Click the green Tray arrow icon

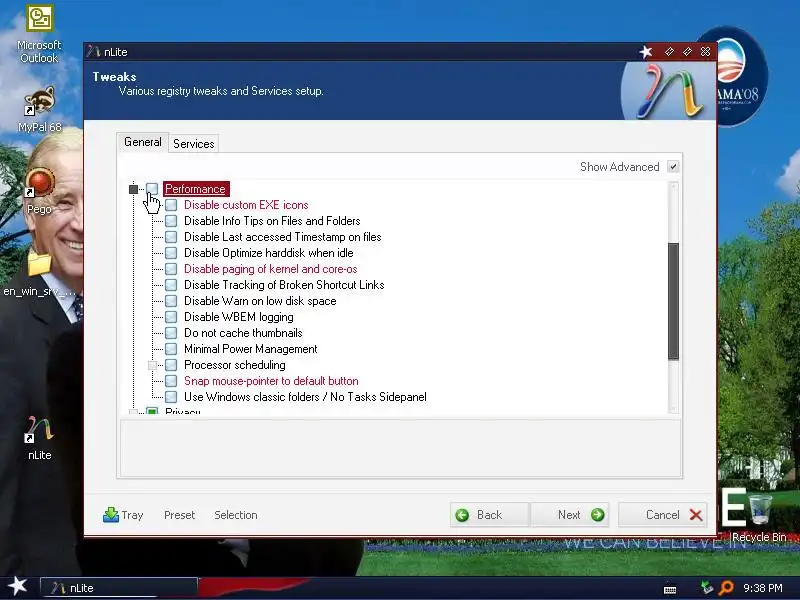110,515
